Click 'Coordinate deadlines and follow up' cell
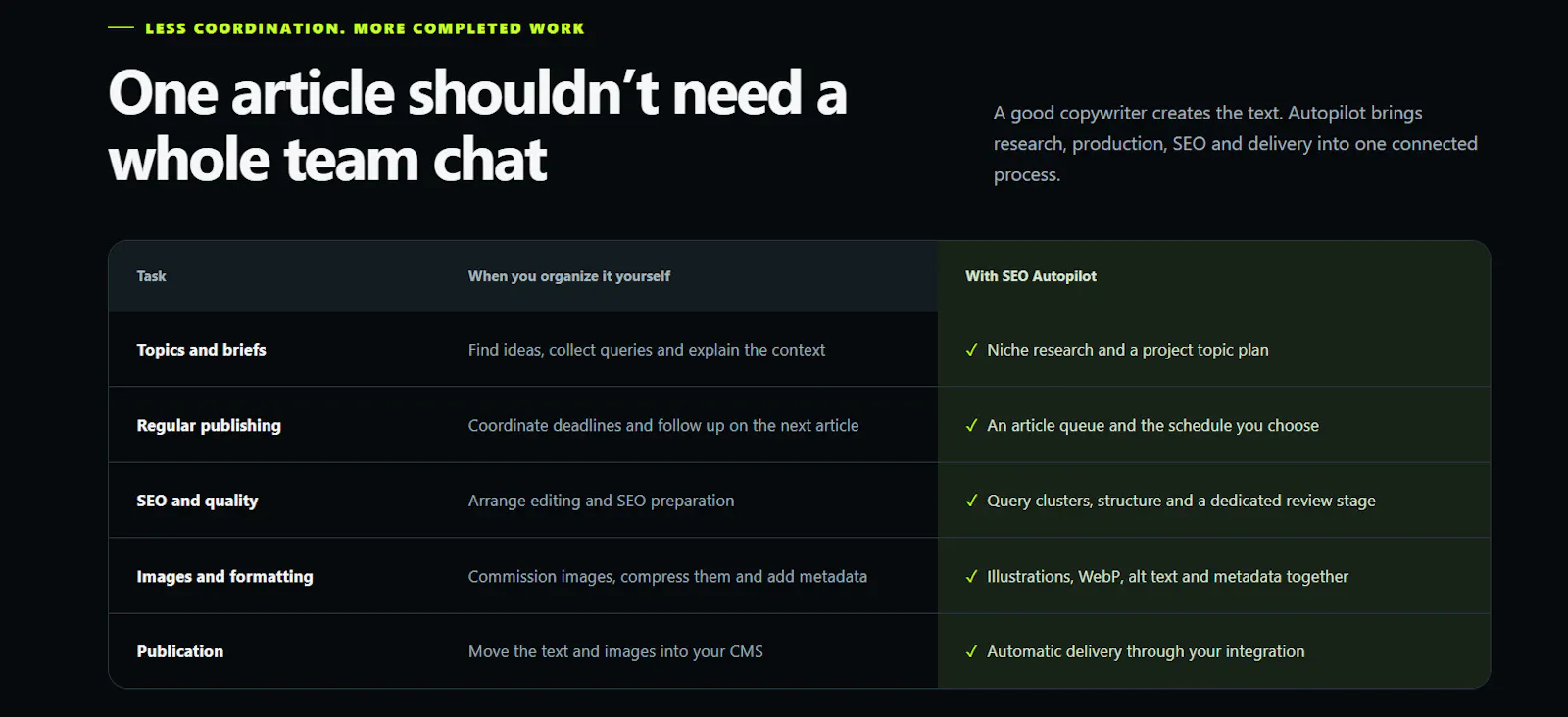Image resolution: width=1568 pixels, height=717 pixels. pos(663,425)
